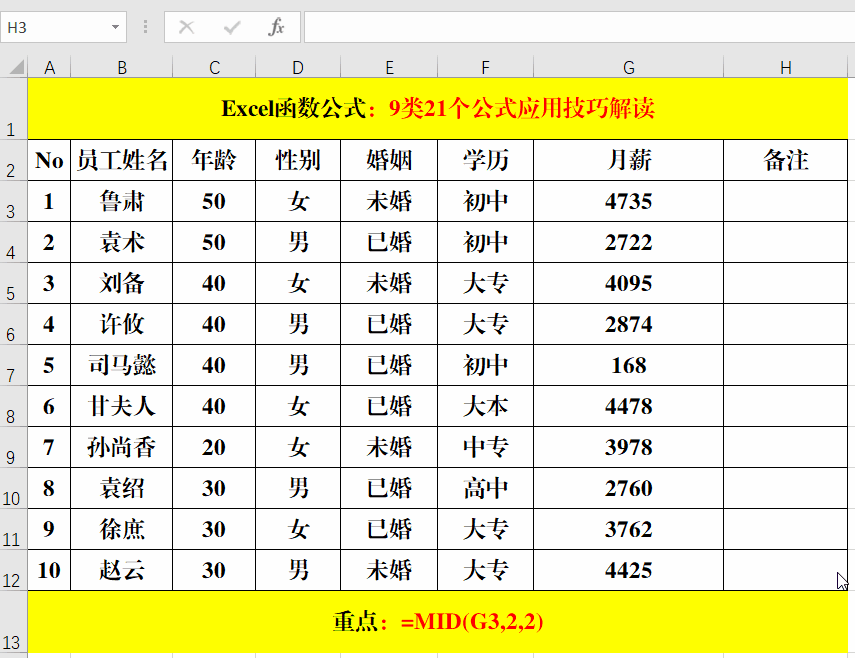Select the 未婚 cell in 赵云's row
The width and height of the screenshot is (855, 658).
click(389, 570)
